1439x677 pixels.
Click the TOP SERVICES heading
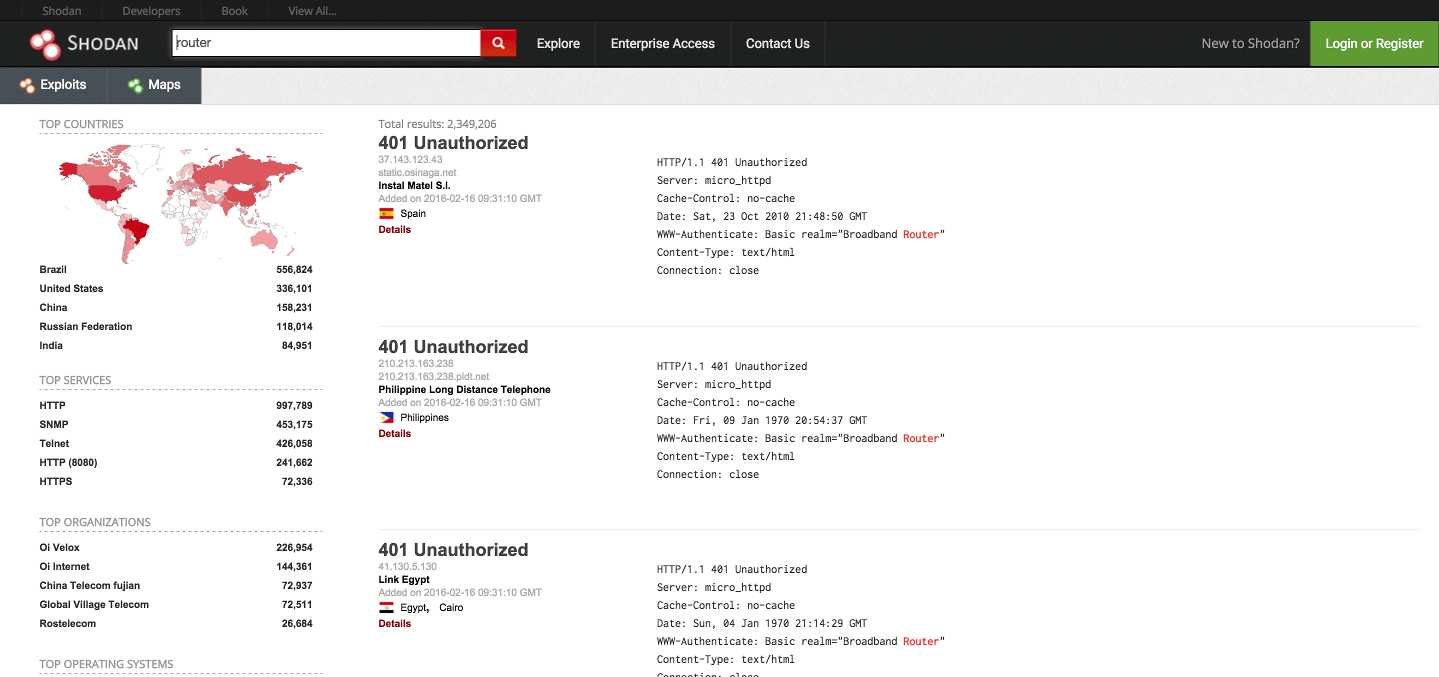tap(75, 380)
